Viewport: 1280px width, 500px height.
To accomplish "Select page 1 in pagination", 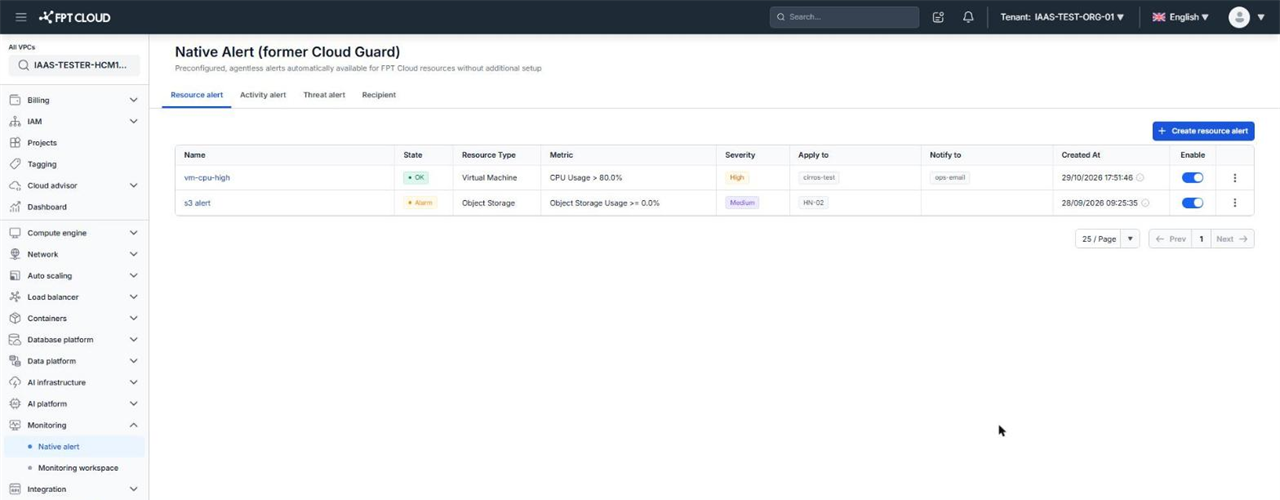I will 1202,239.
